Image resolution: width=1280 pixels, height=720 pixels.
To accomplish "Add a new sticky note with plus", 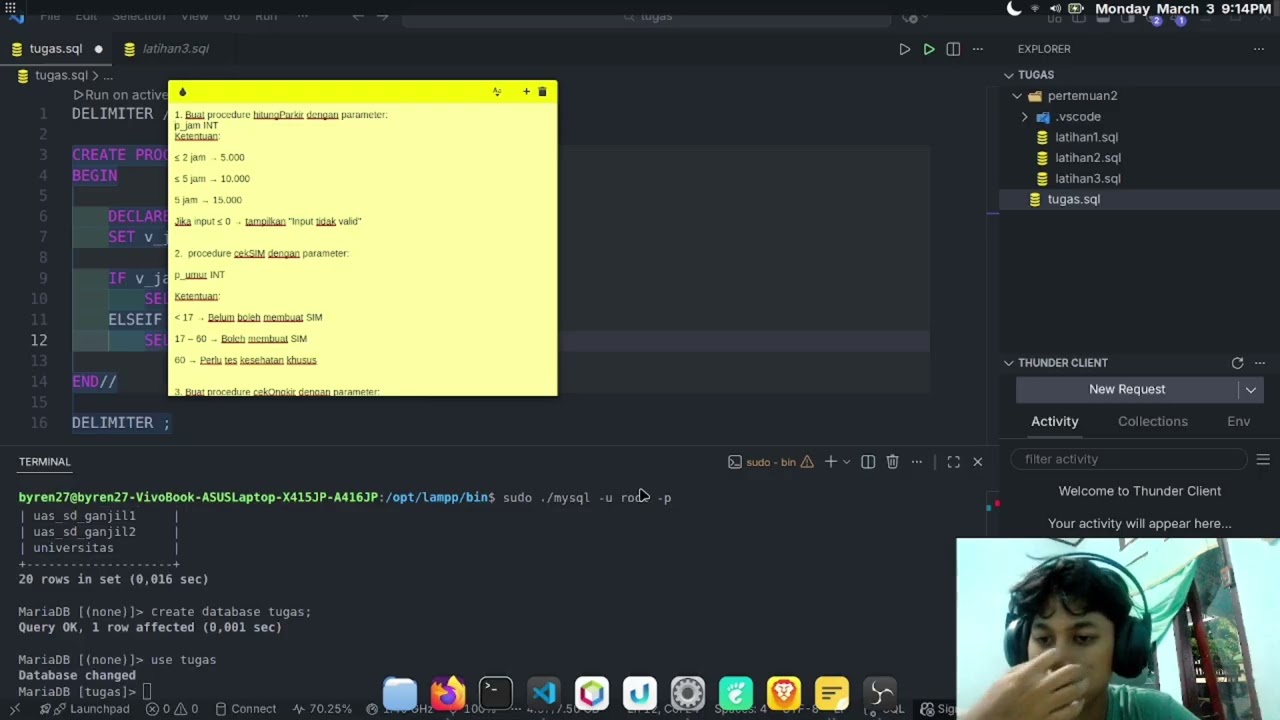I will [x=526, y=92].
